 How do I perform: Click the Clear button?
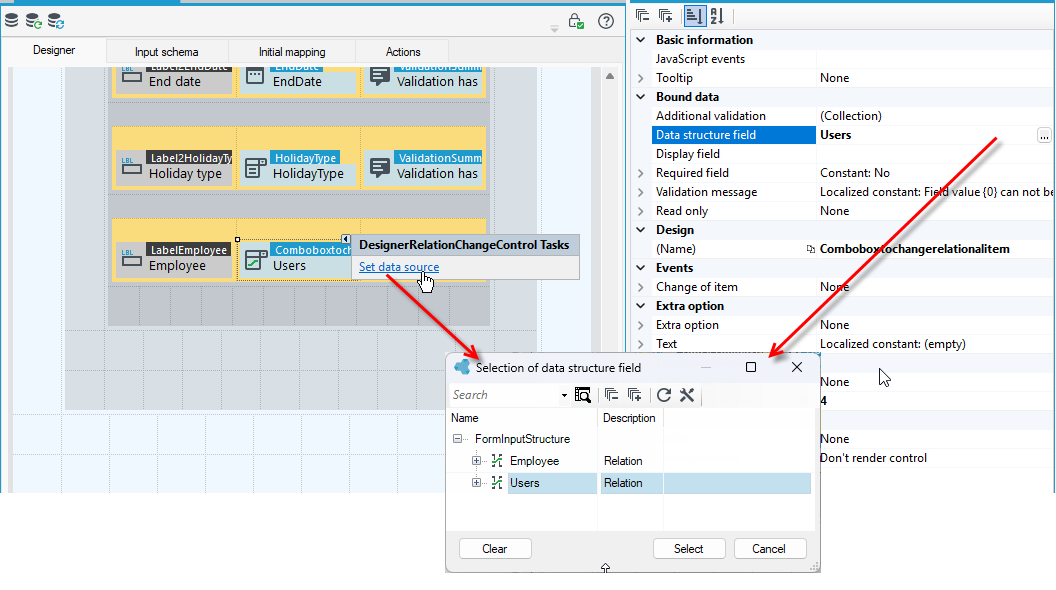pyautogui.click(x=495, y=549)
